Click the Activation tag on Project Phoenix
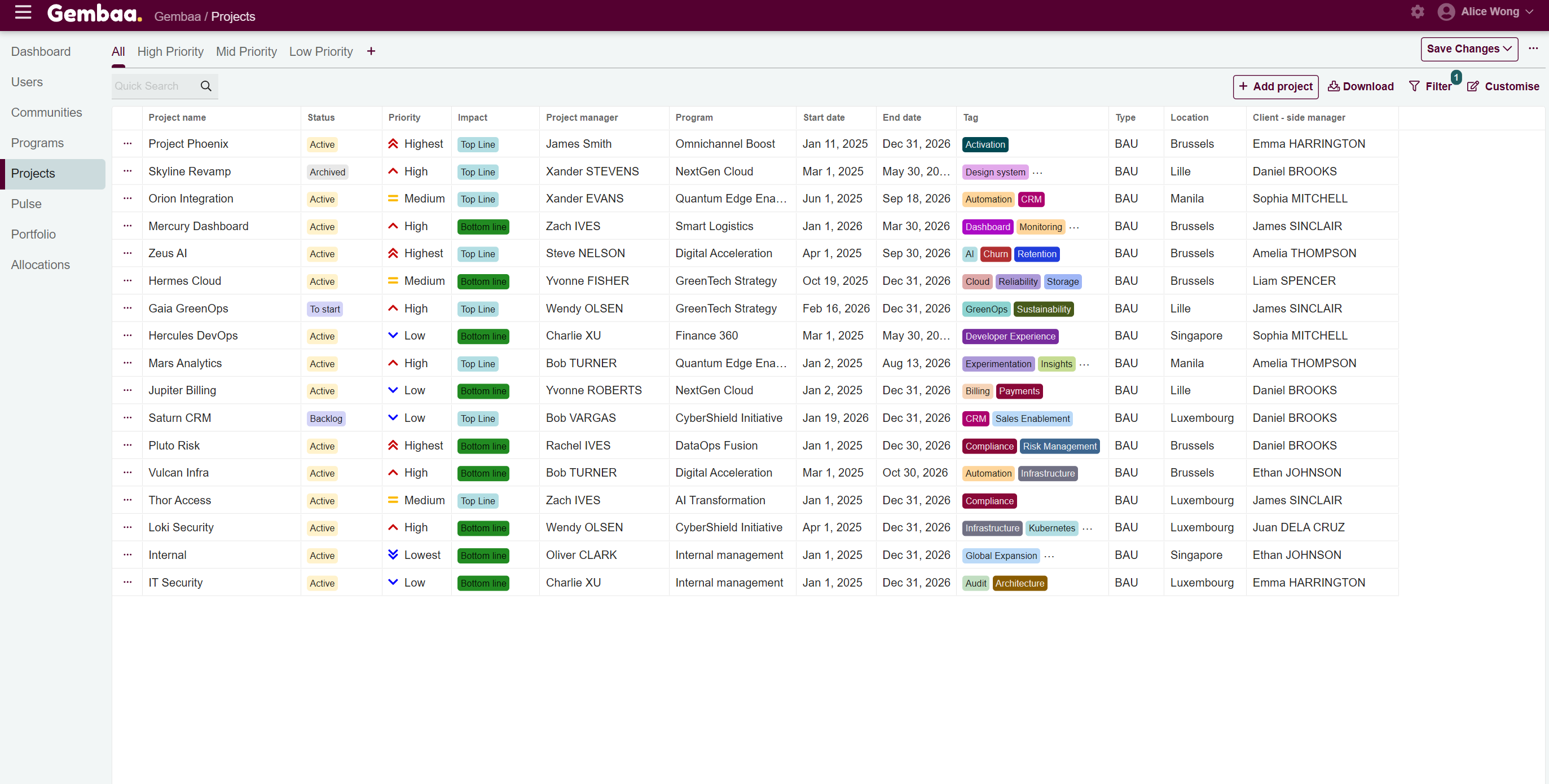The image size is (1549, 784). tap(985, 144)
